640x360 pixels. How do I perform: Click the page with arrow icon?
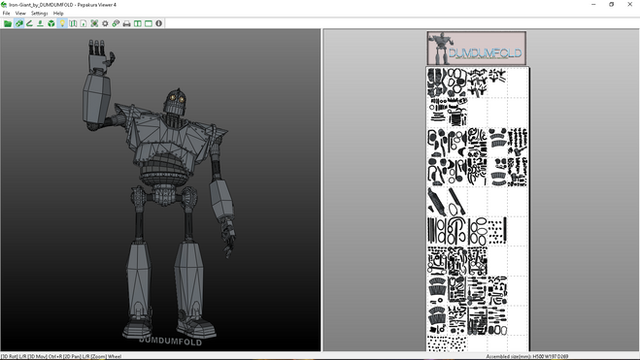click(x=83, y=24)
